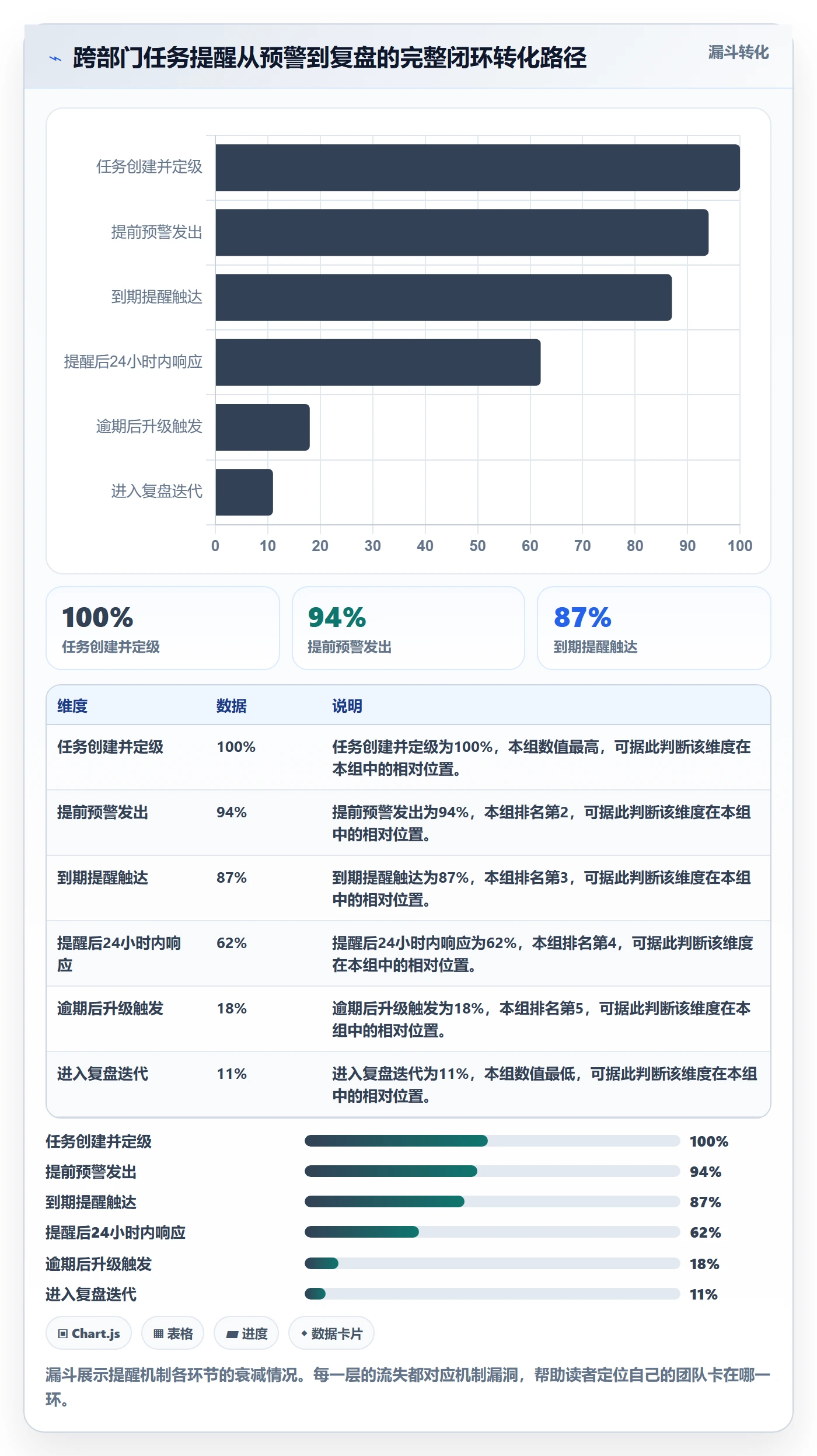Click the 漏斗转化 tag in header
This screenshot has height=1456, width=817.
click(x=738, y=53)
